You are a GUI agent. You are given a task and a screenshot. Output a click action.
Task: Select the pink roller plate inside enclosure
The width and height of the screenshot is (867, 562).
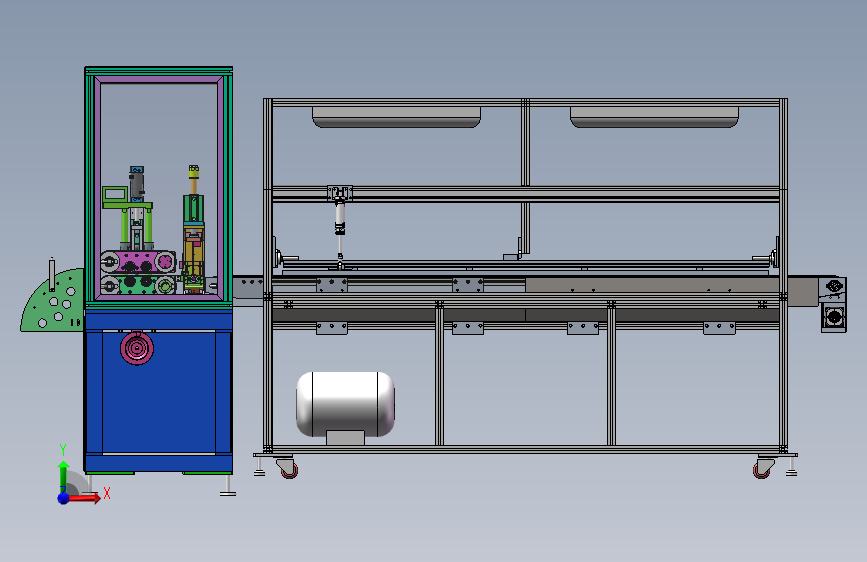[x=138, y=261]
